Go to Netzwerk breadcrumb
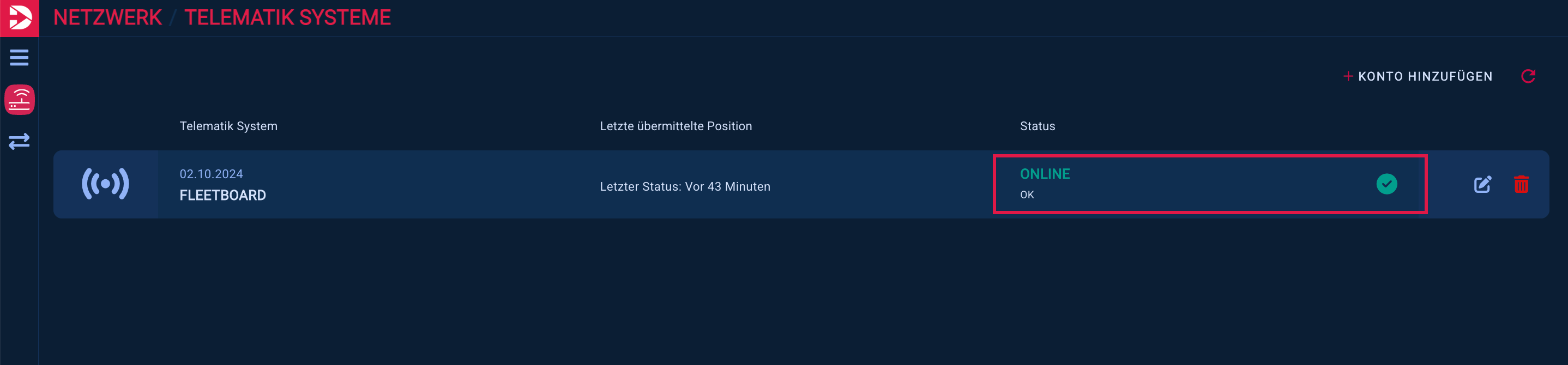The height and width of the screenshot is (365, 1568). tap(108, 17)
